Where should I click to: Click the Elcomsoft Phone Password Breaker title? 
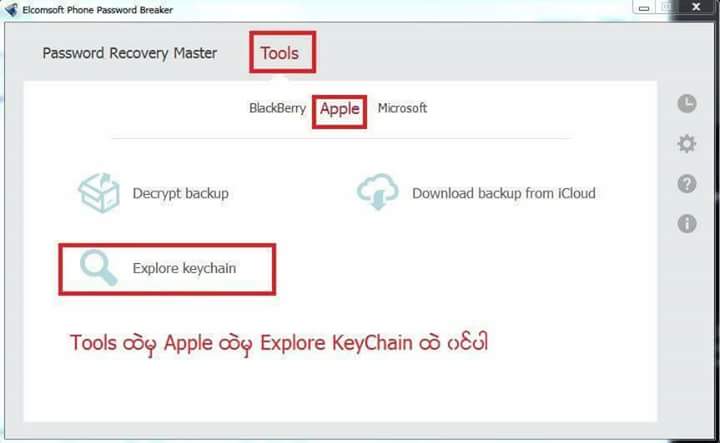coord(97,10)
